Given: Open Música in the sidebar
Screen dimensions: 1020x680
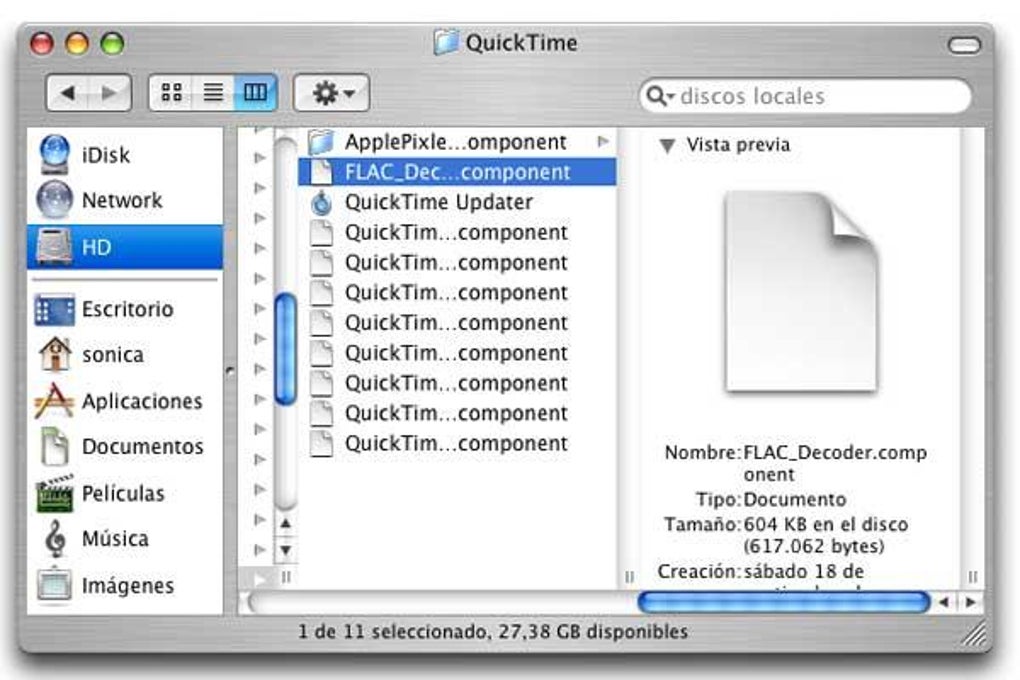Looking at the screenshot, I should (125, 539).
